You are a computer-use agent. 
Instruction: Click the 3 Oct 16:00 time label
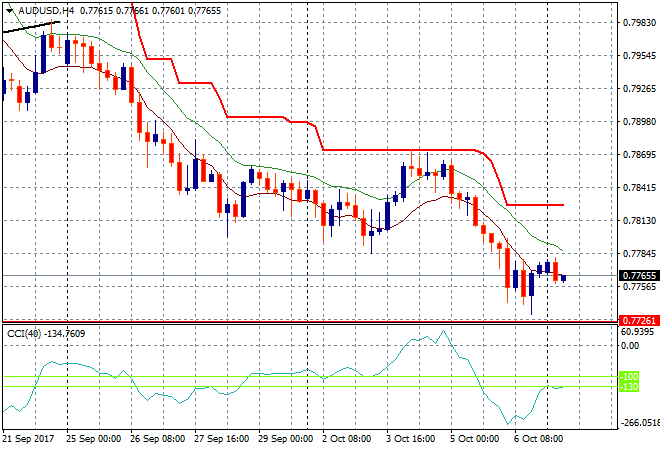pos(411,439)
